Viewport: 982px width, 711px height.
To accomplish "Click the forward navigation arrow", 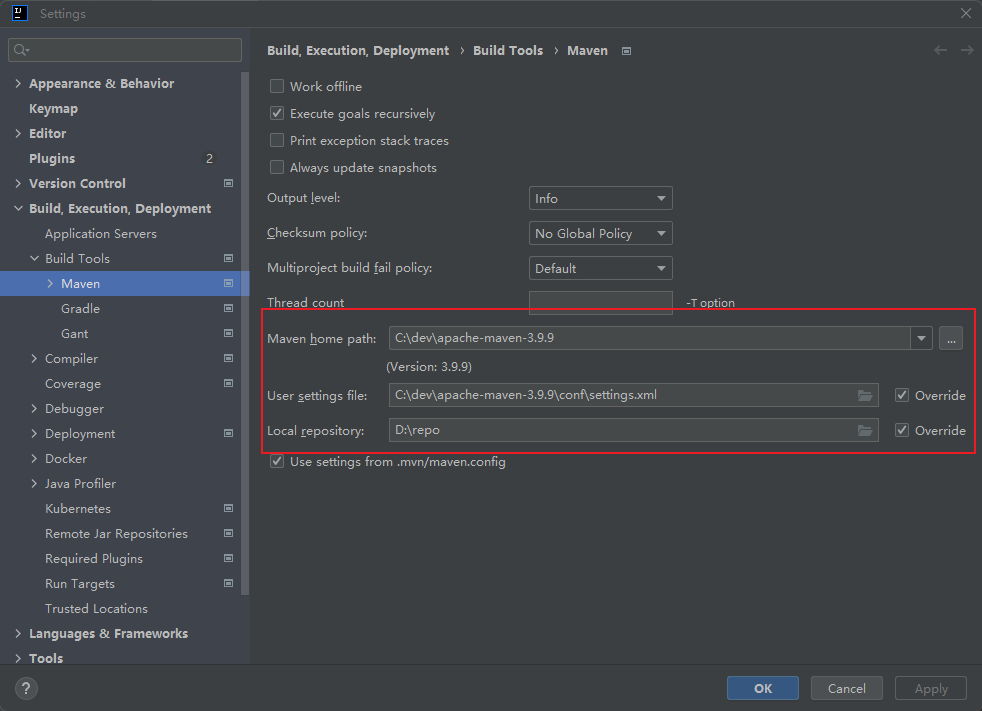I will pos(967,50).
